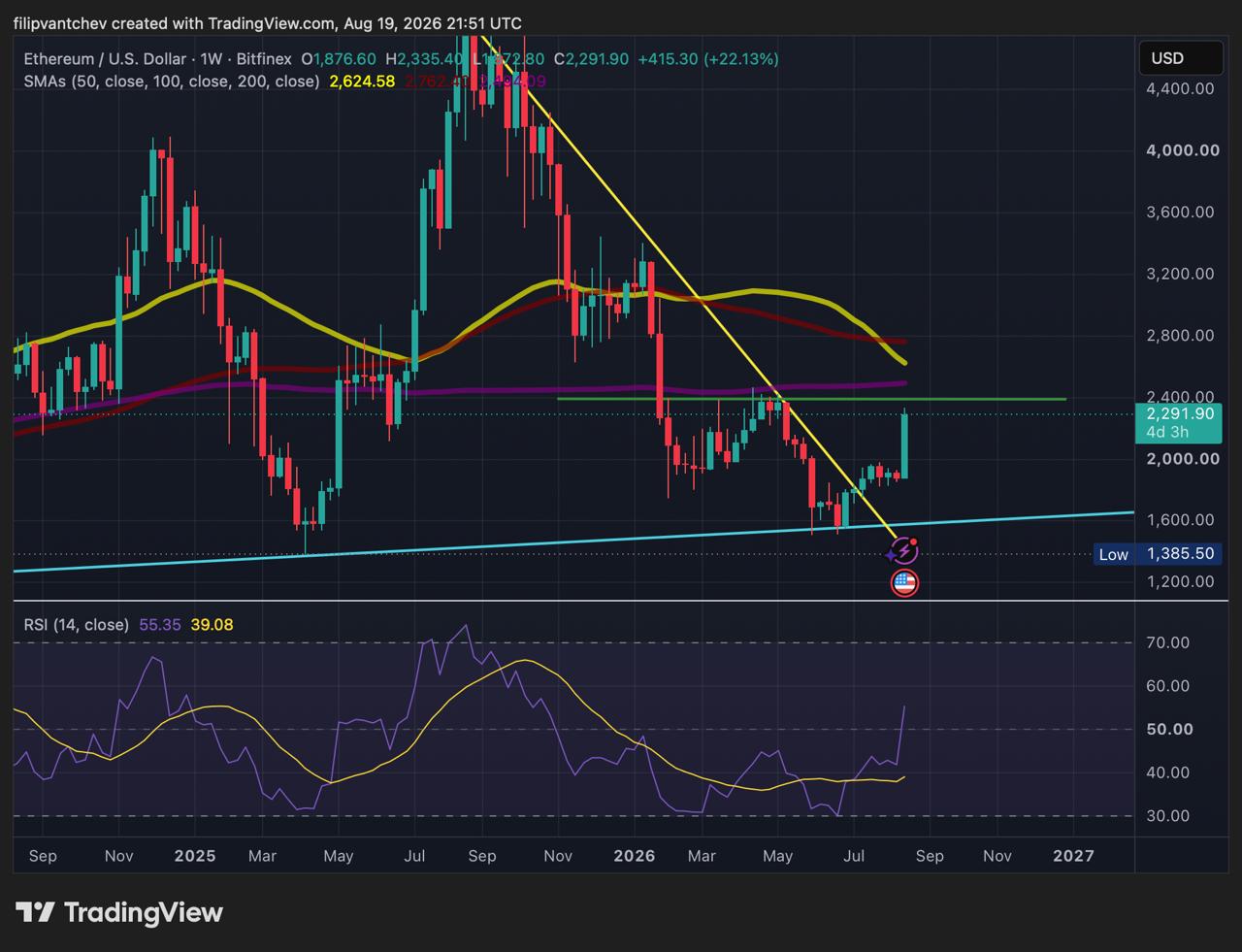Click the US flag economic event icon
The width and height of the screenshot is (1242, 952).
(x=904, y=583)
